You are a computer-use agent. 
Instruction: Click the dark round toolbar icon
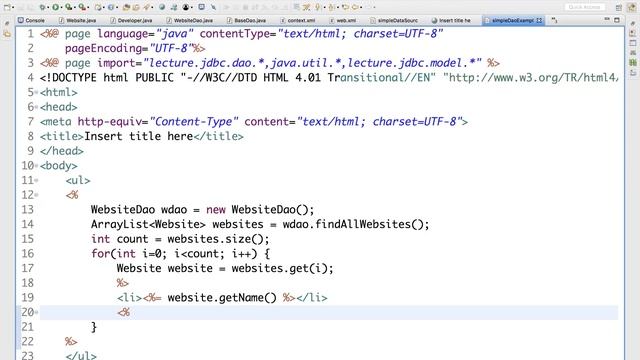click(186, 7)
